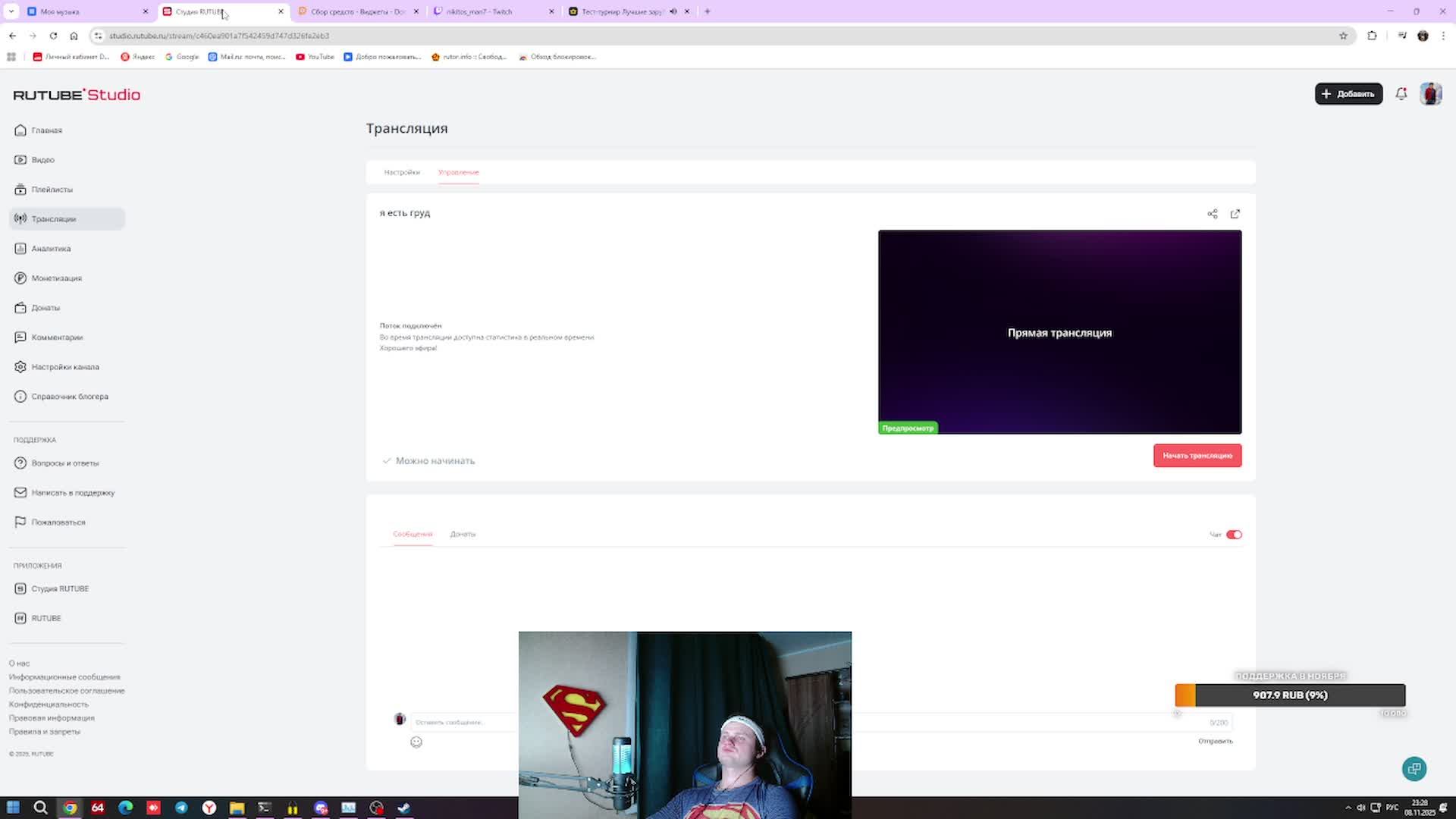Image resolution: width=1456 pixels, height=819 pixels.
Task: Click the user avatar in top right
Action: point(1430,94)
